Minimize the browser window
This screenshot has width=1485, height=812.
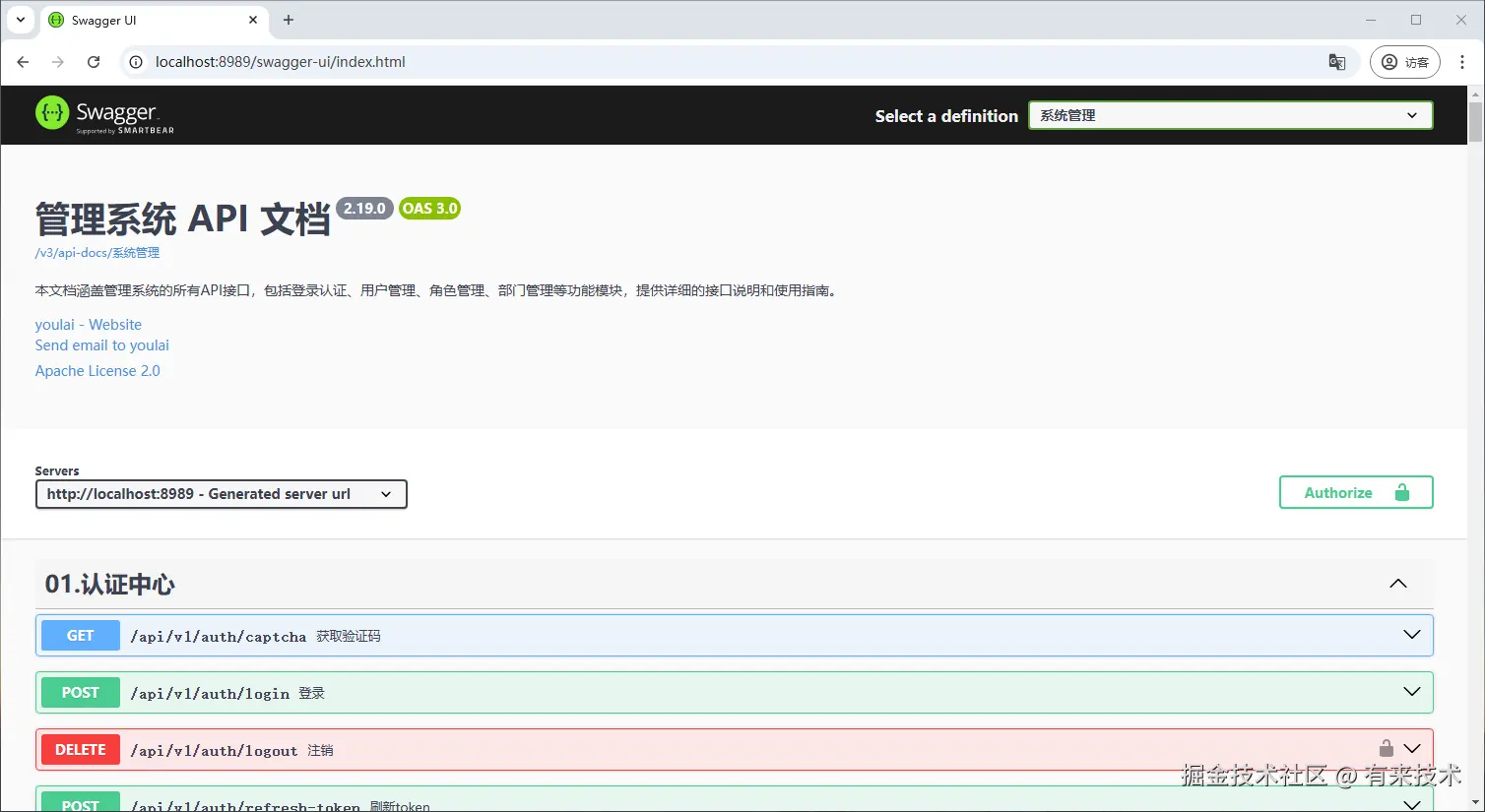click(x=1371, y=20)
